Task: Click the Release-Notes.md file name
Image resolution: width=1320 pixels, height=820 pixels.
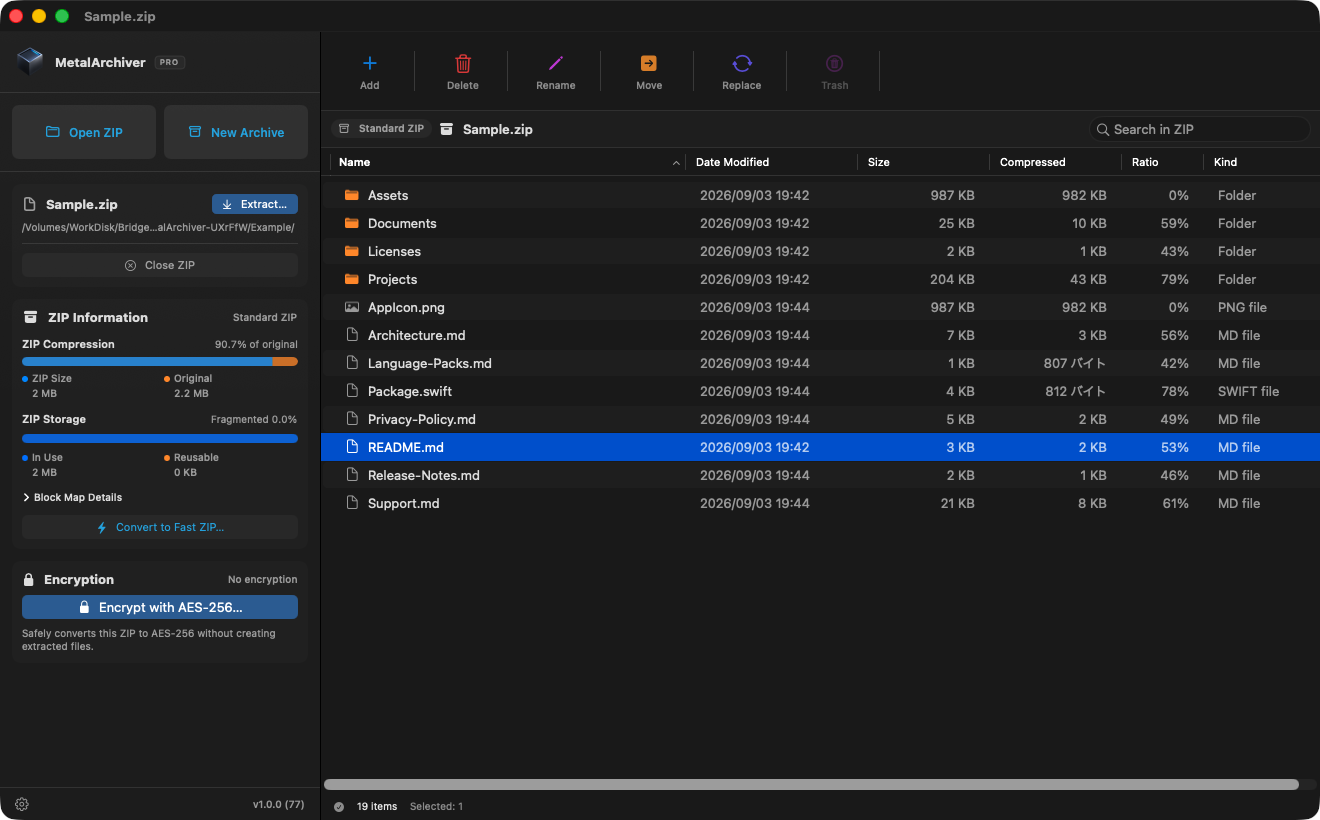Action: point(424,475)
